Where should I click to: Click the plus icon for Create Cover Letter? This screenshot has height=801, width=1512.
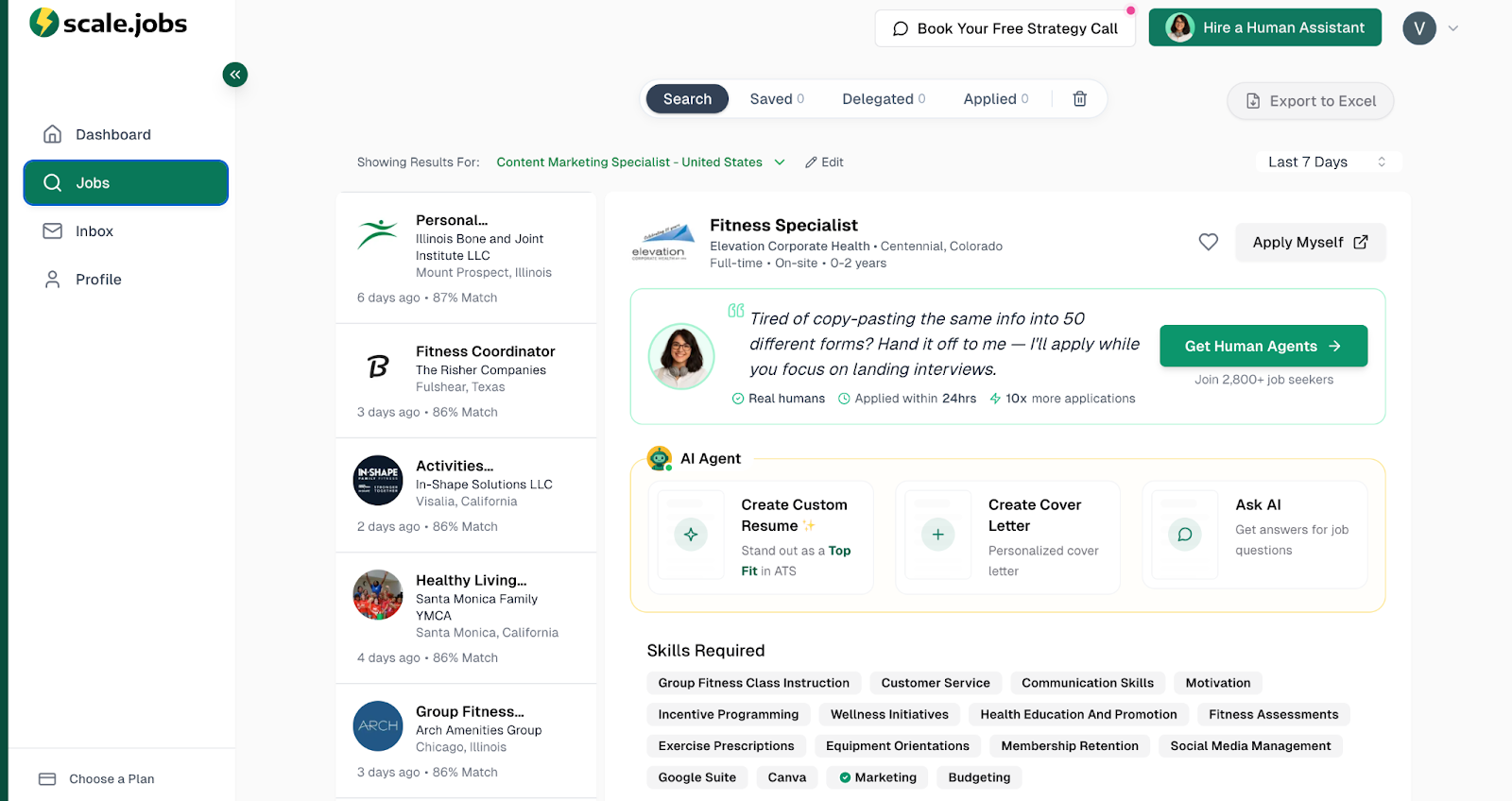[937, 535]
